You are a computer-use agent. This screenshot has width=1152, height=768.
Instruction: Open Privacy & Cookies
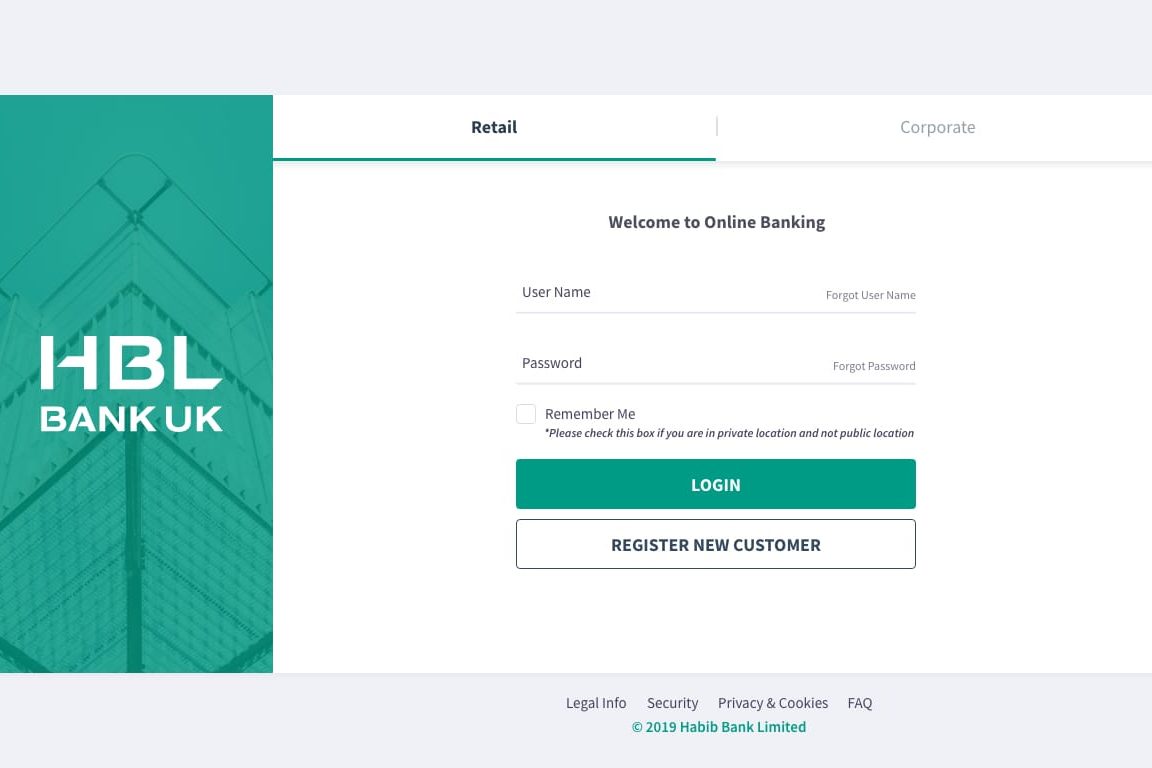pos(772,703)
